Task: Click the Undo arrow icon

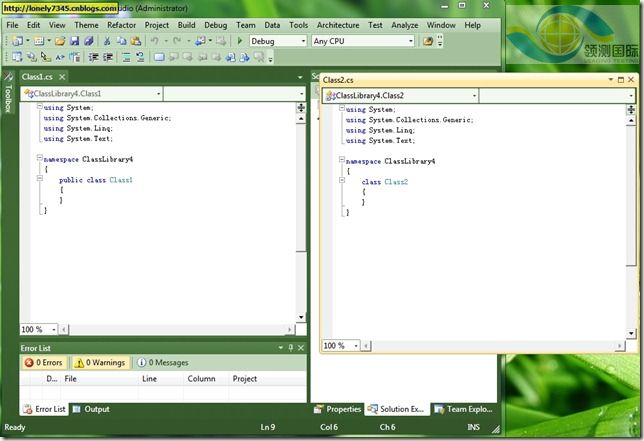Action: tap(154, 41)
